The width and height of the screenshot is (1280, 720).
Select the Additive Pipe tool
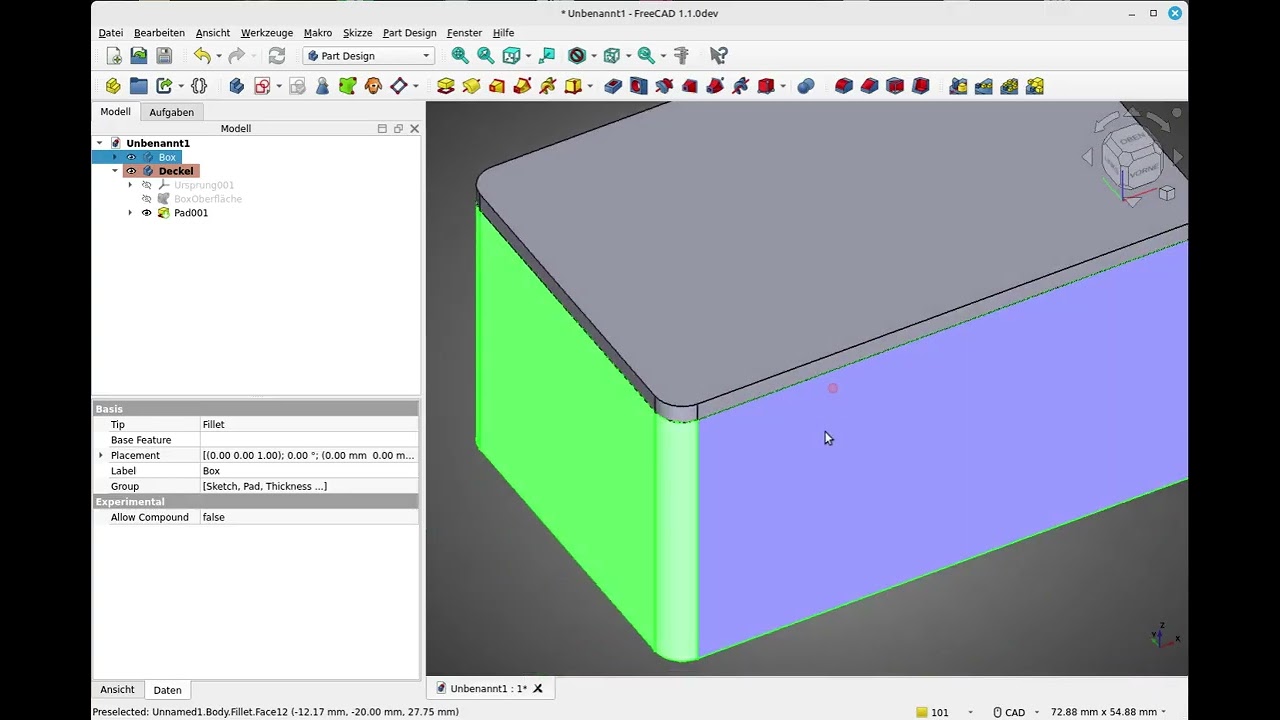pyautogui.click(x=522, y=86)
